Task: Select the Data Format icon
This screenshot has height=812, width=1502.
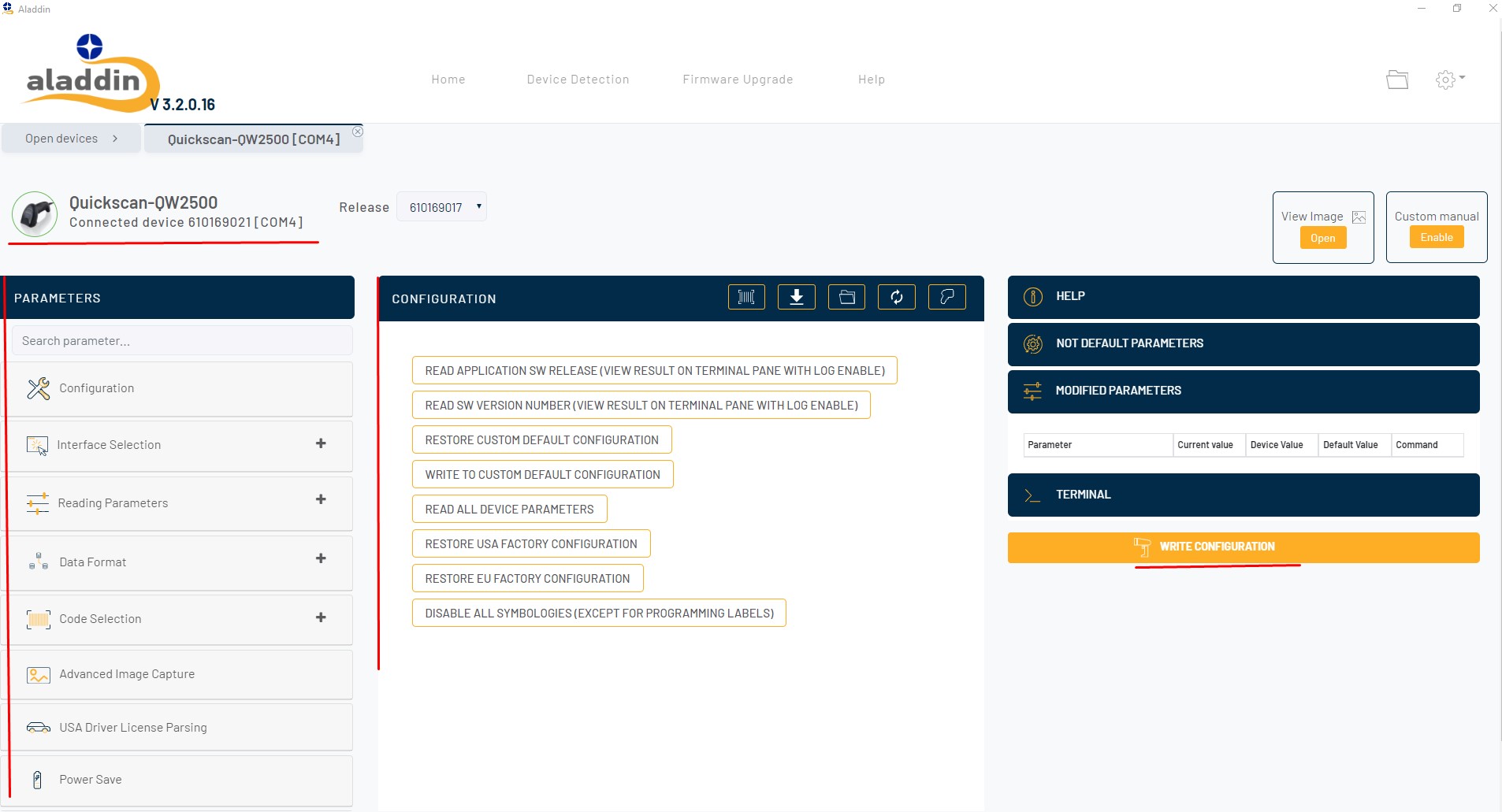Action: pyautogui.click(x=39, y=562)
